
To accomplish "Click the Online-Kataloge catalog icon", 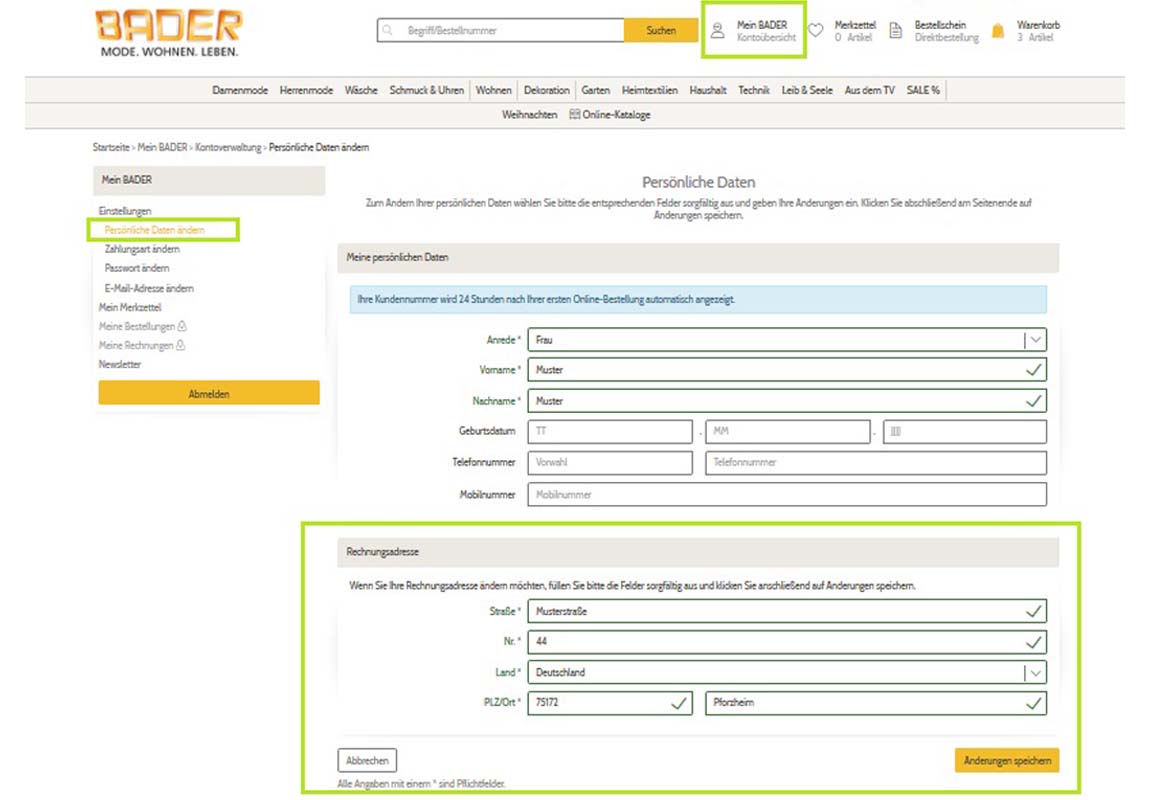I will pos(575,115).
